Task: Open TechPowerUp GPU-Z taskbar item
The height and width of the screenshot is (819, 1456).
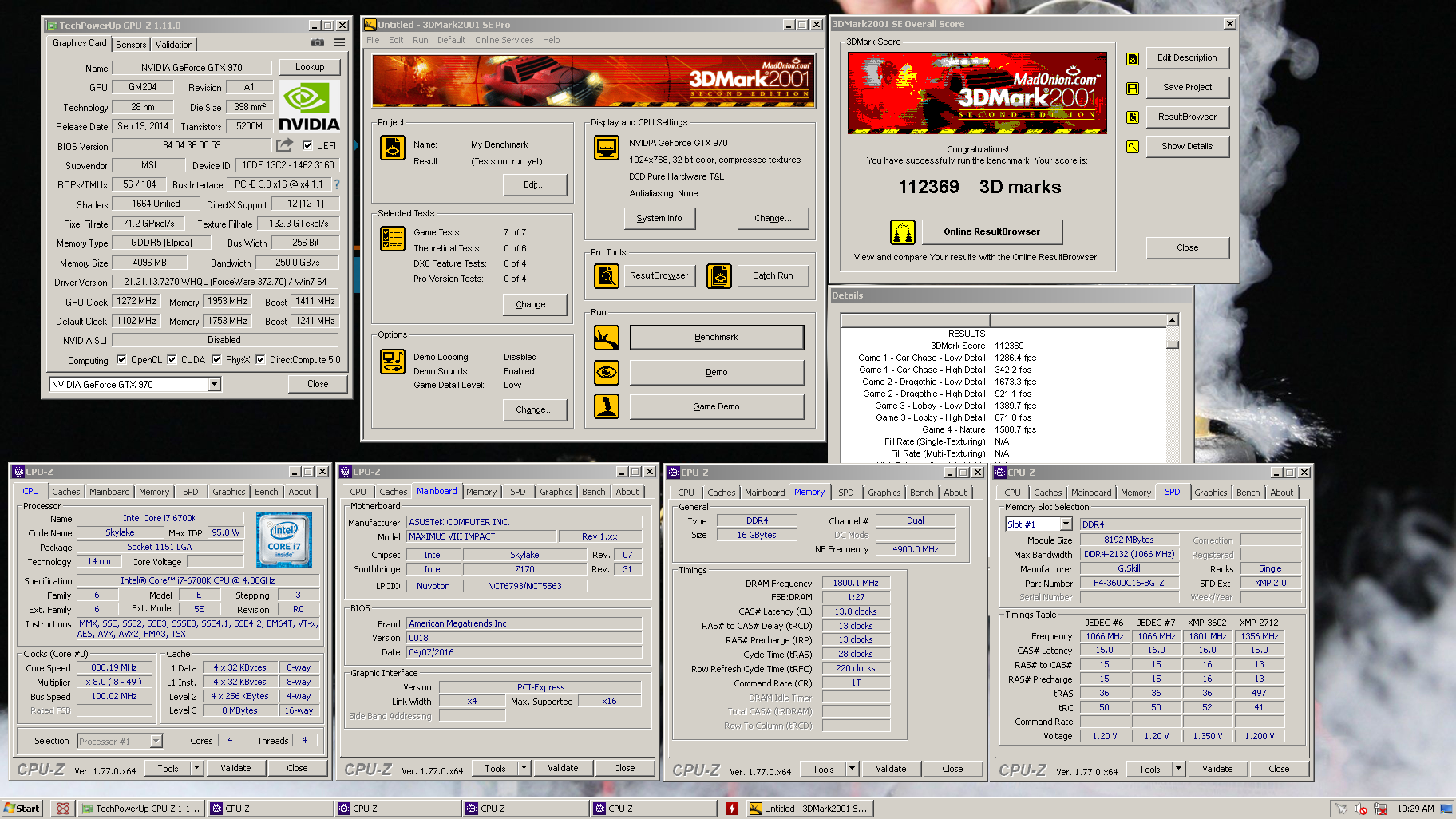Action: (140, 809)
